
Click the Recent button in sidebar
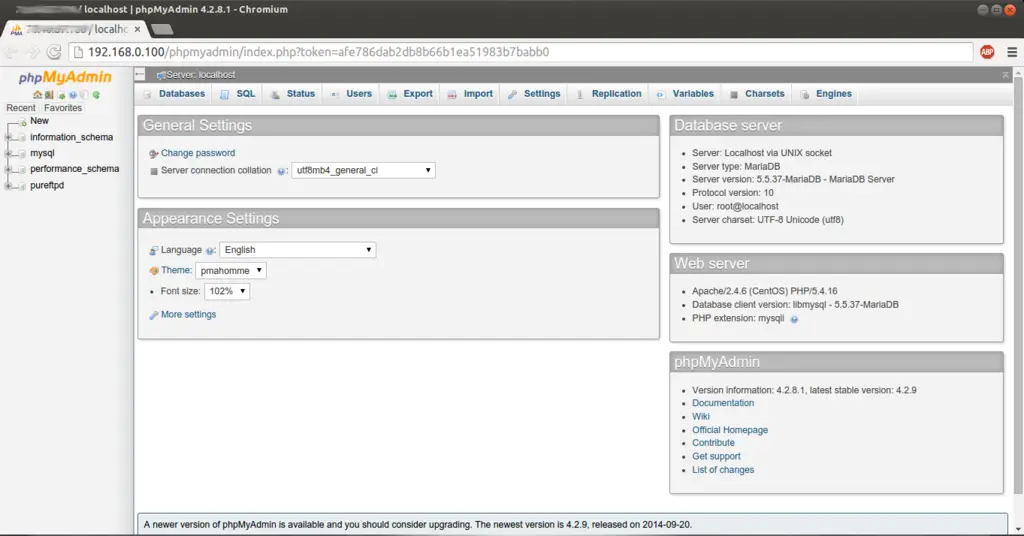21,108
